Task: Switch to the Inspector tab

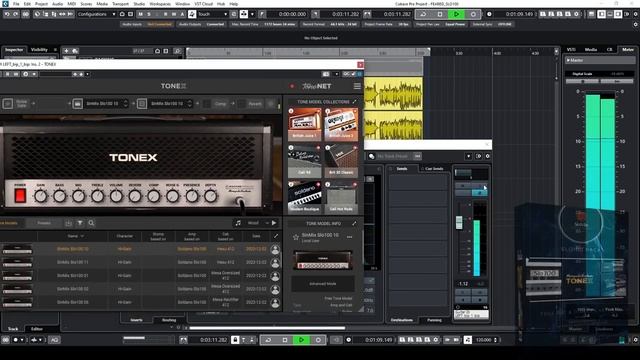Action: click(14, 50)
